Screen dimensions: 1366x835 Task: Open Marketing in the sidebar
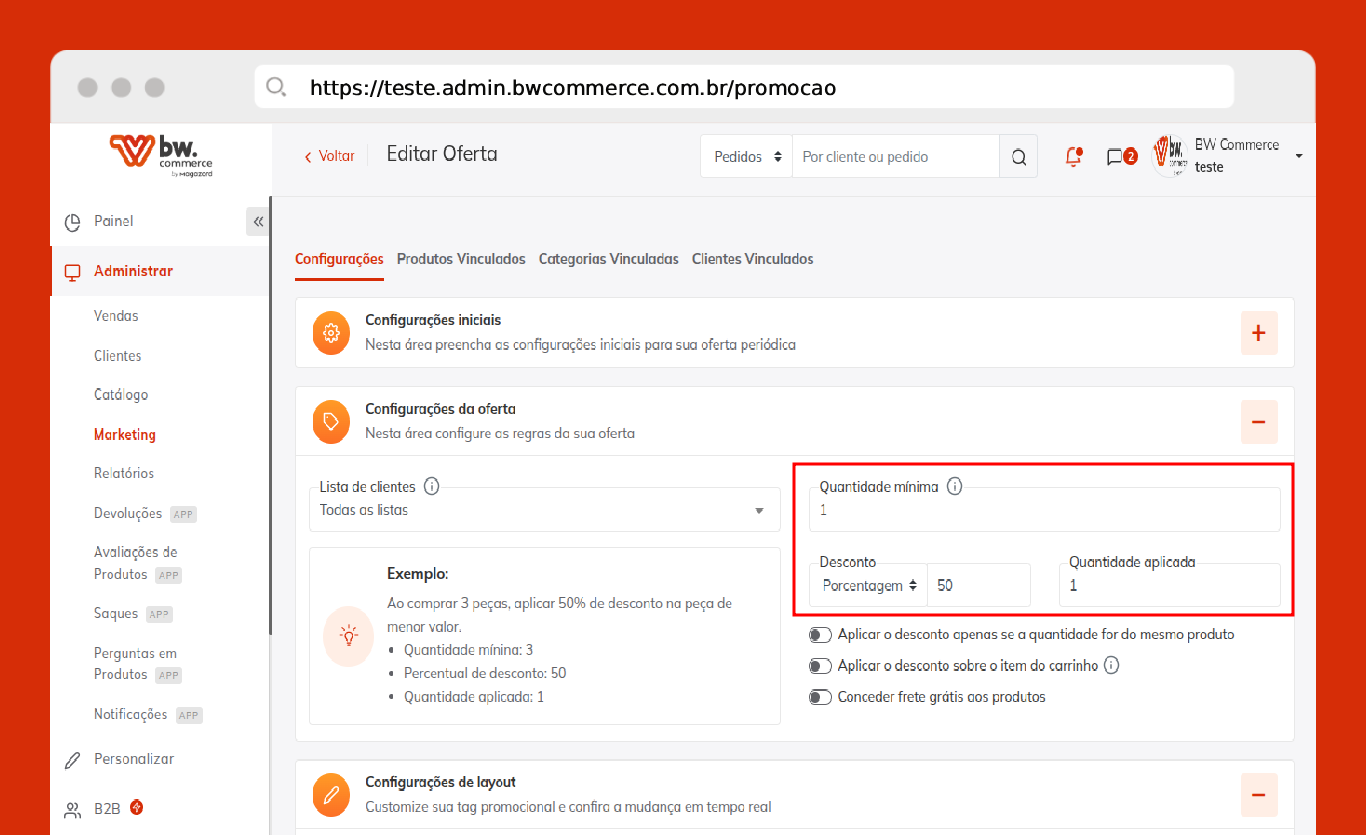click(x=125, y=435)
